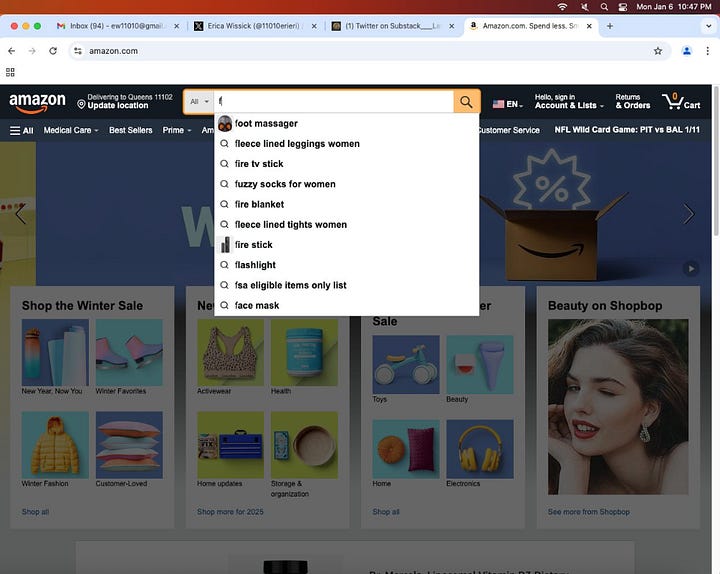
Task: Show previous carousel banner
Action: click(x=20, y=214)
